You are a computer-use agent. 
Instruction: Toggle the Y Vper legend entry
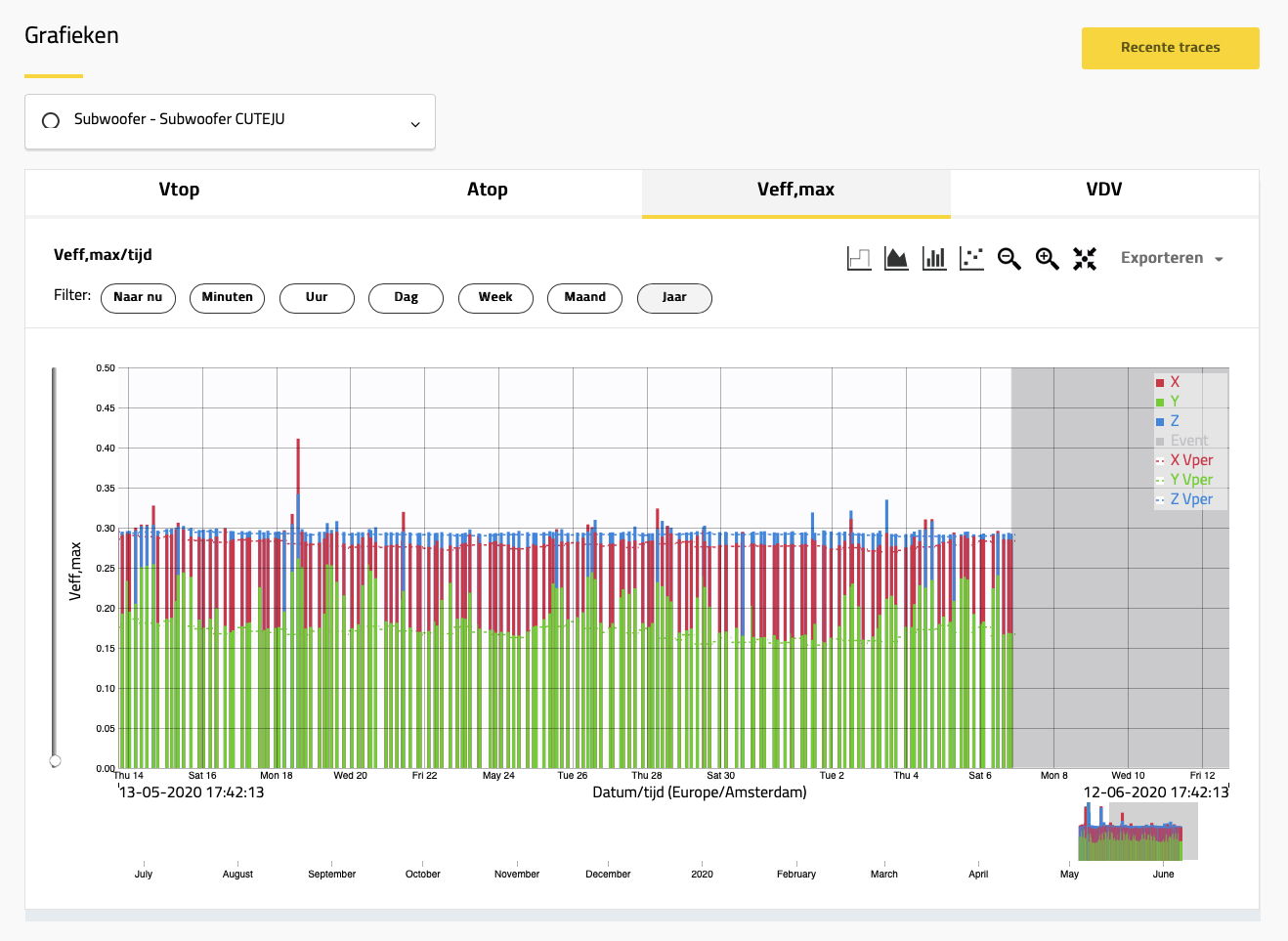pos(1190,480)
